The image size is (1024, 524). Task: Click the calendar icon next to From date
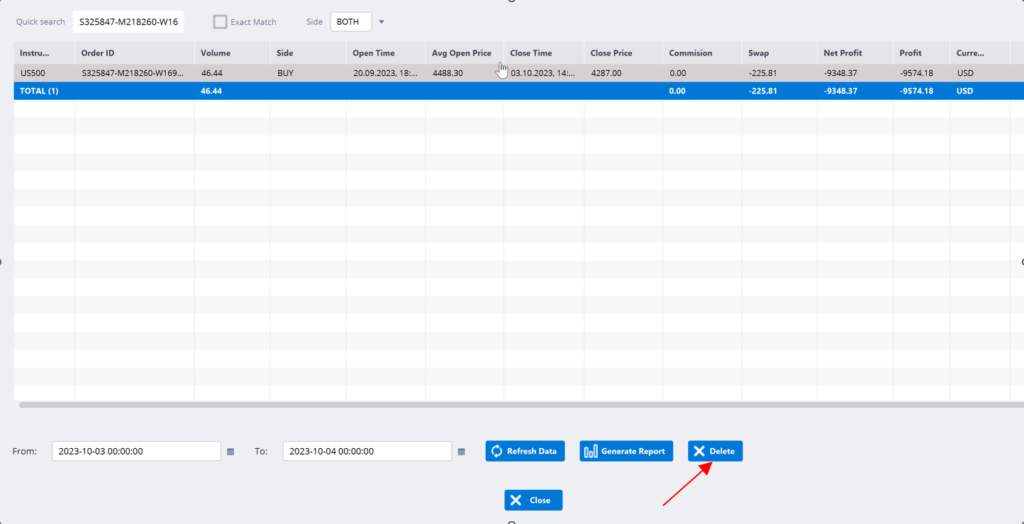pyautogui.click(x=230, y=451)
